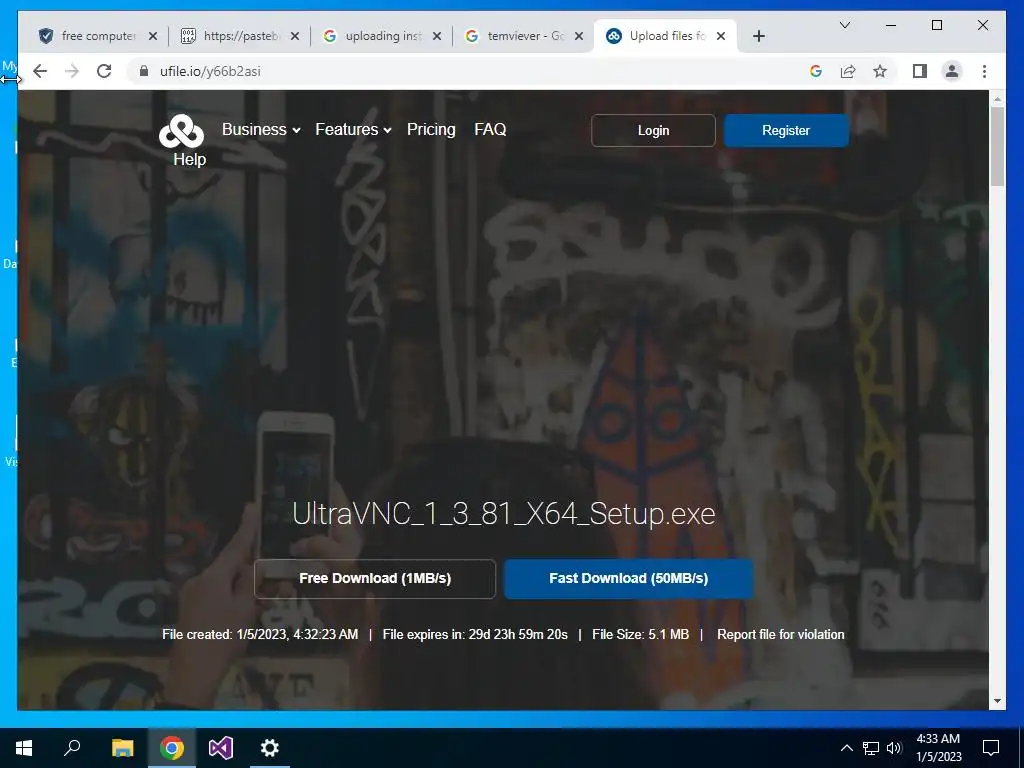Open File Explorer from the taskbar
This screenshot has height=768, width=1024.
click(x=122, y=748)
